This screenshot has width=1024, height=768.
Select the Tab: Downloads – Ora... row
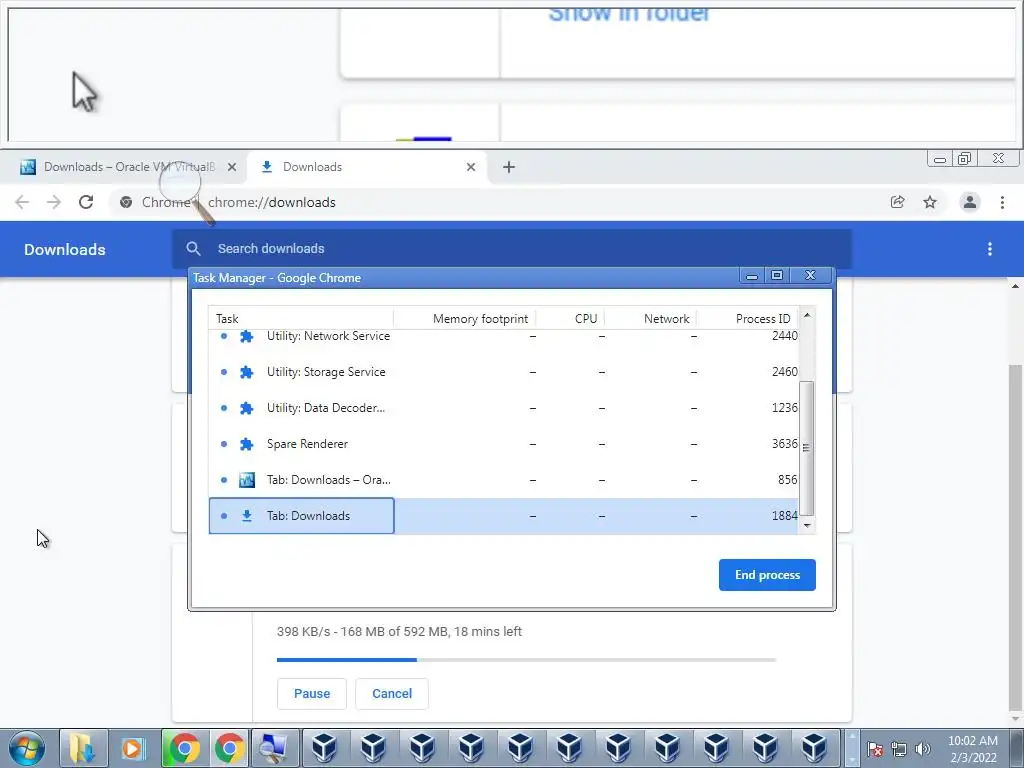click(x=504, y=480)
